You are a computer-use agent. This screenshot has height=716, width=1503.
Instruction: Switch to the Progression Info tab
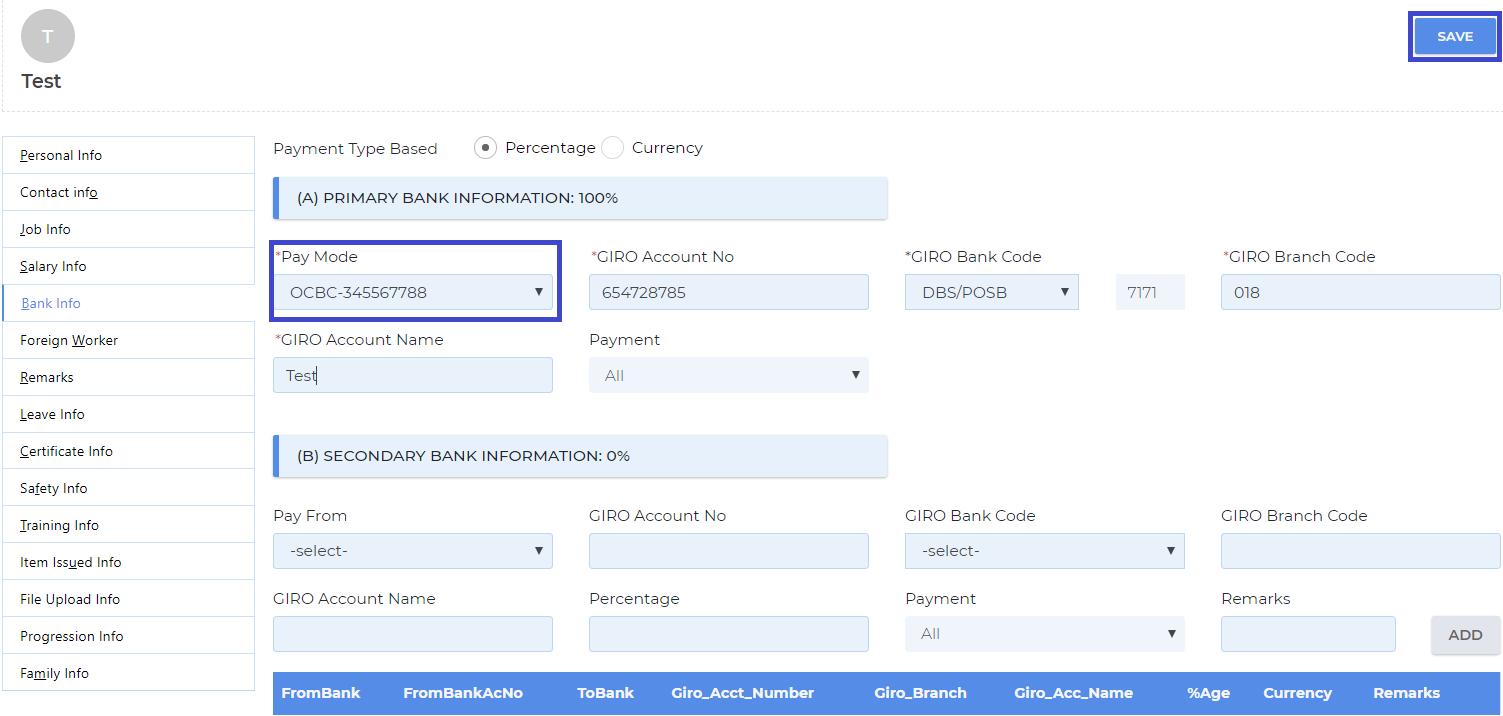click(128, 636)
